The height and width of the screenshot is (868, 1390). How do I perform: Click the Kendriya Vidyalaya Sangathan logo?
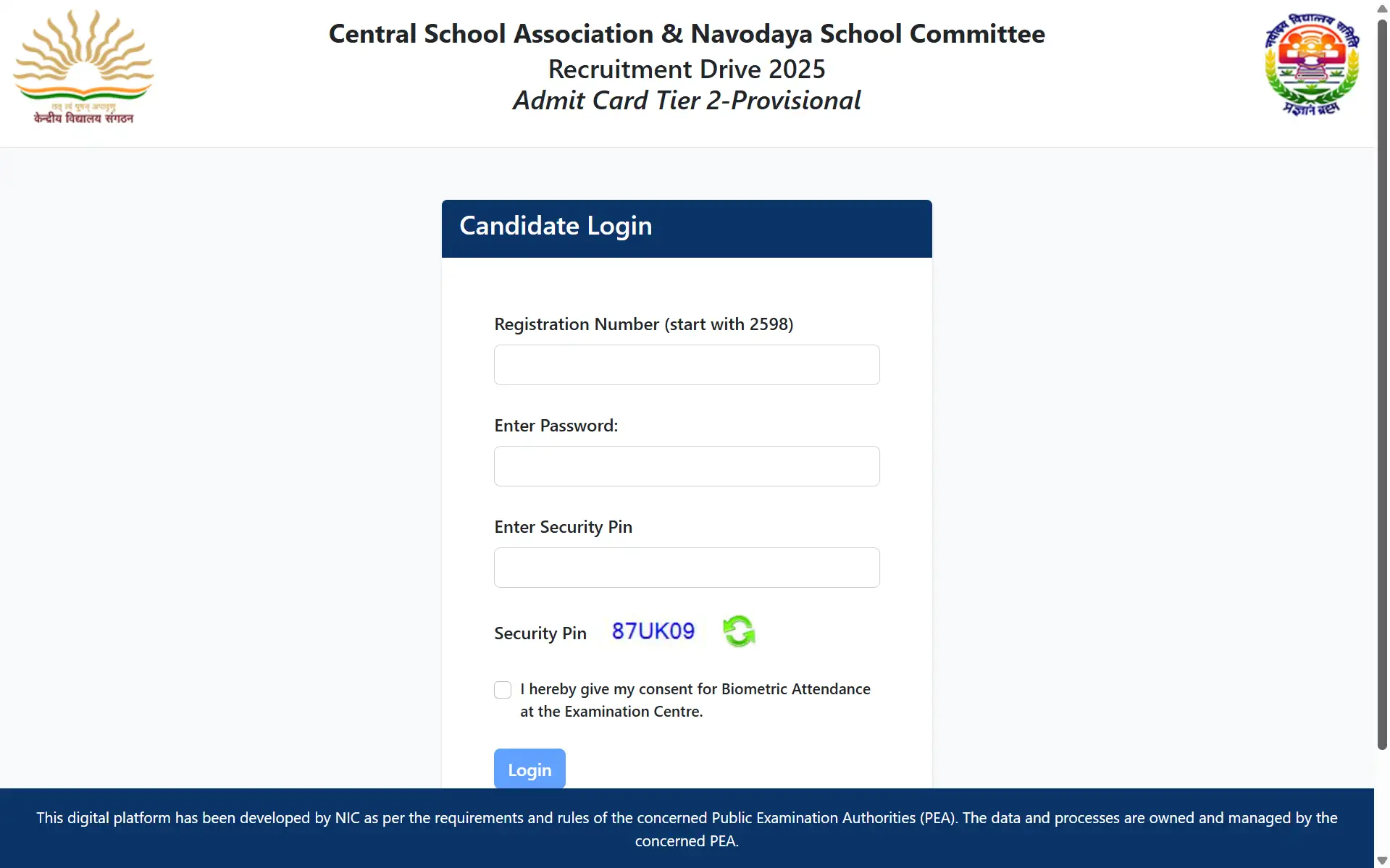[83, 65]
